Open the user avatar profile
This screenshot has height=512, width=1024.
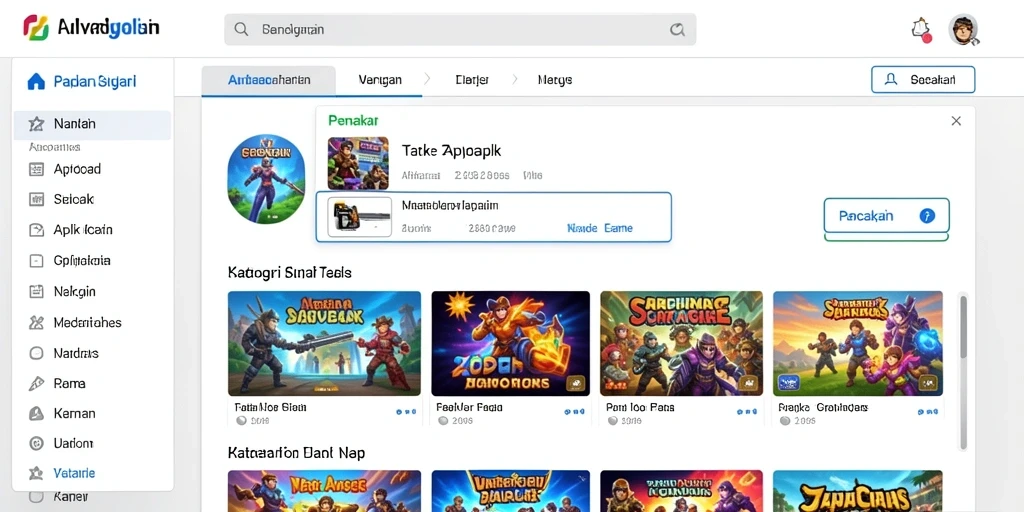[963, 30]
